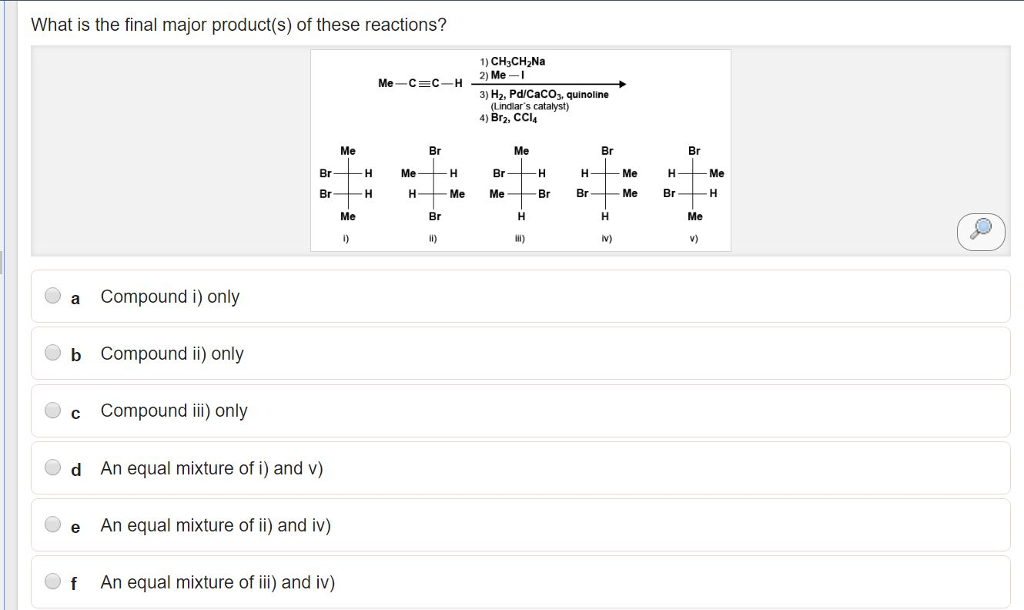Choose the 'Compound i) only' answer
Viewport: 1024px width, 610px height.
[x=170, y=296]
